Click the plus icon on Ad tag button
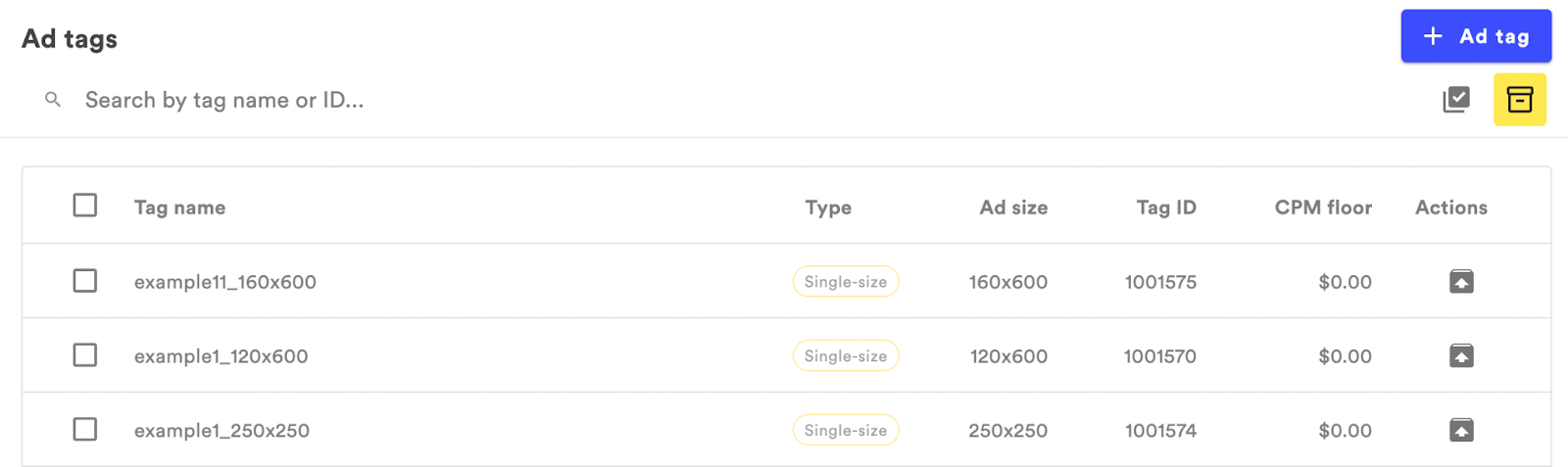The width and height of the screenshot is (1568, 467). click(x=1433, y=36)
